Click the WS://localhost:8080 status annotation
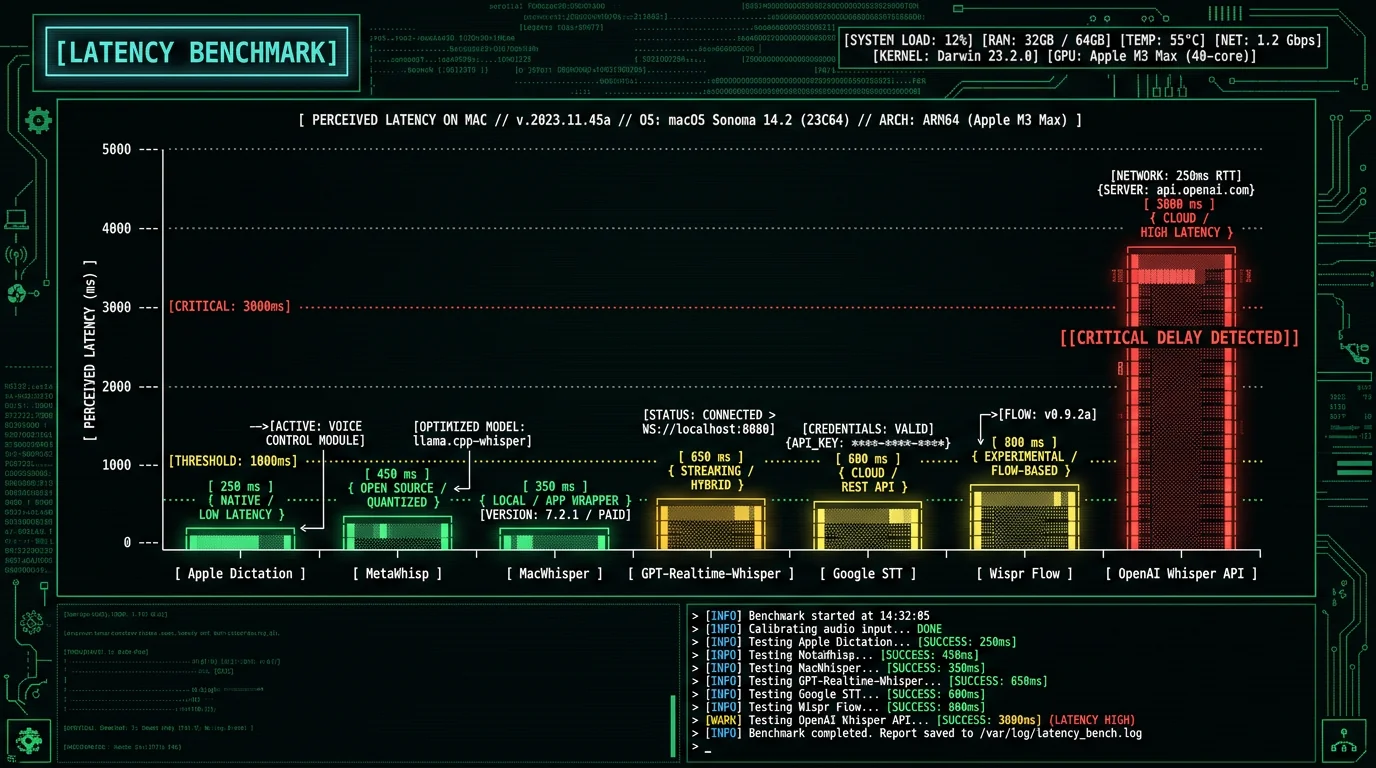 click(709, 421)
